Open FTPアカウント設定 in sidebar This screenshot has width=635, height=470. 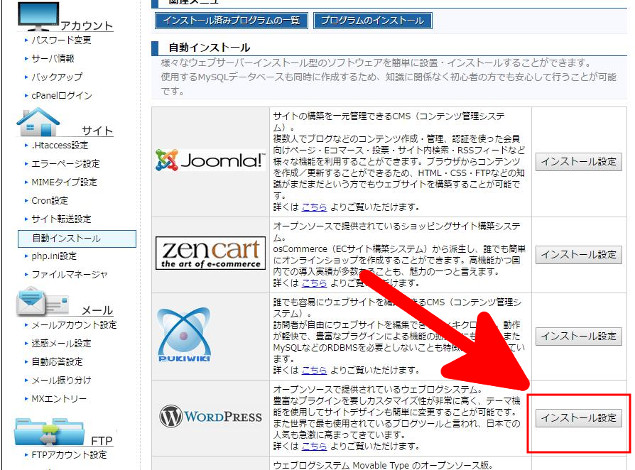click(x=69, y=455)
